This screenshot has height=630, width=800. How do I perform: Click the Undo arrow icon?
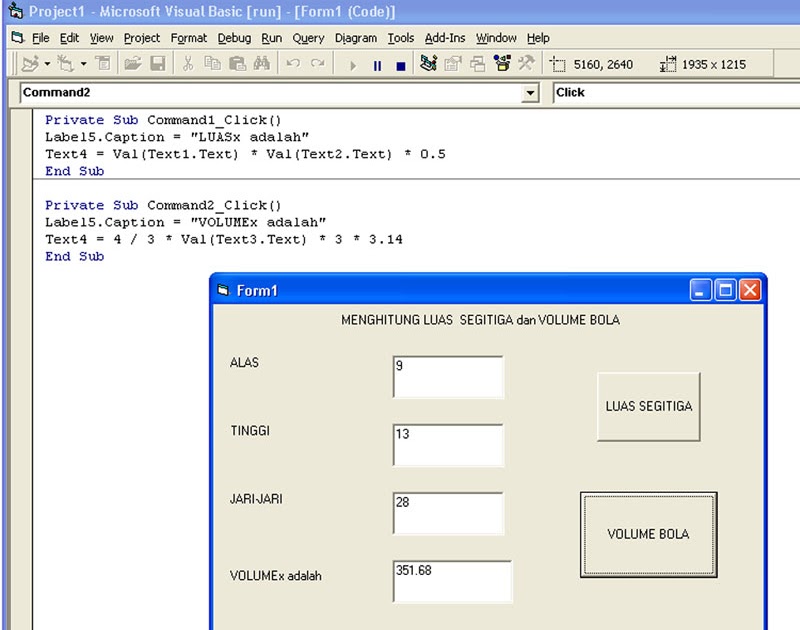pyautogui.click(x=293, y=64)
